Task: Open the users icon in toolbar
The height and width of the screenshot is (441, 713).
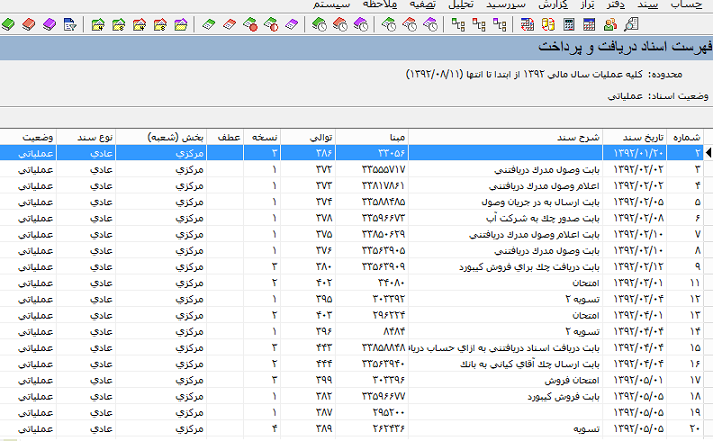Action: (x=608, y=23)
